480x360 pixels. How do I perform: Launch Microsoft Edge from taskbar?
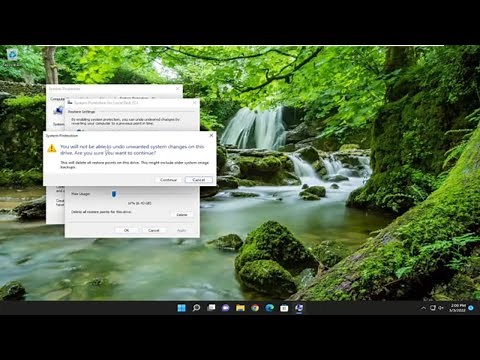270,308
